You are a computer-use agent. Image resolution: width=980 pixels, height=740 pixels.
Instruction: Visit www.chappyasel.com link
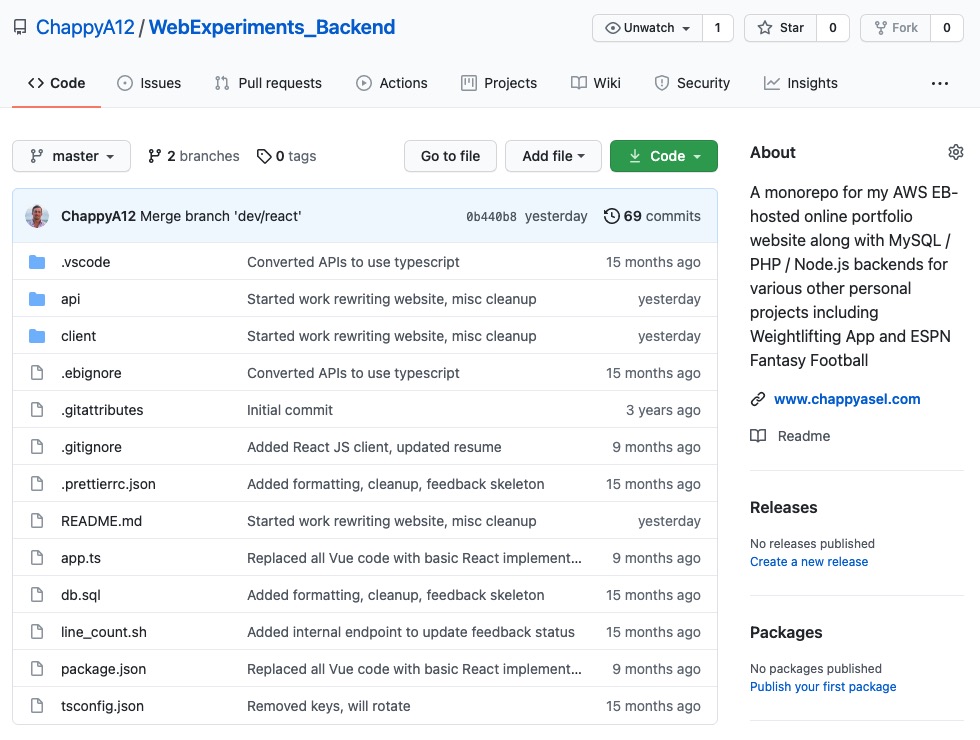coord(848,399)
